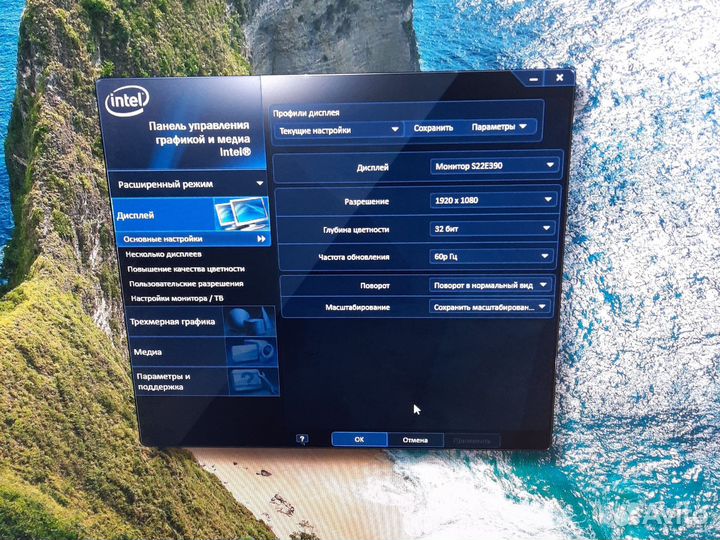Click the Сохранить profile button
Image resolution: width=720 pixels, height=540 pixels.
click(x=433, y=128)
